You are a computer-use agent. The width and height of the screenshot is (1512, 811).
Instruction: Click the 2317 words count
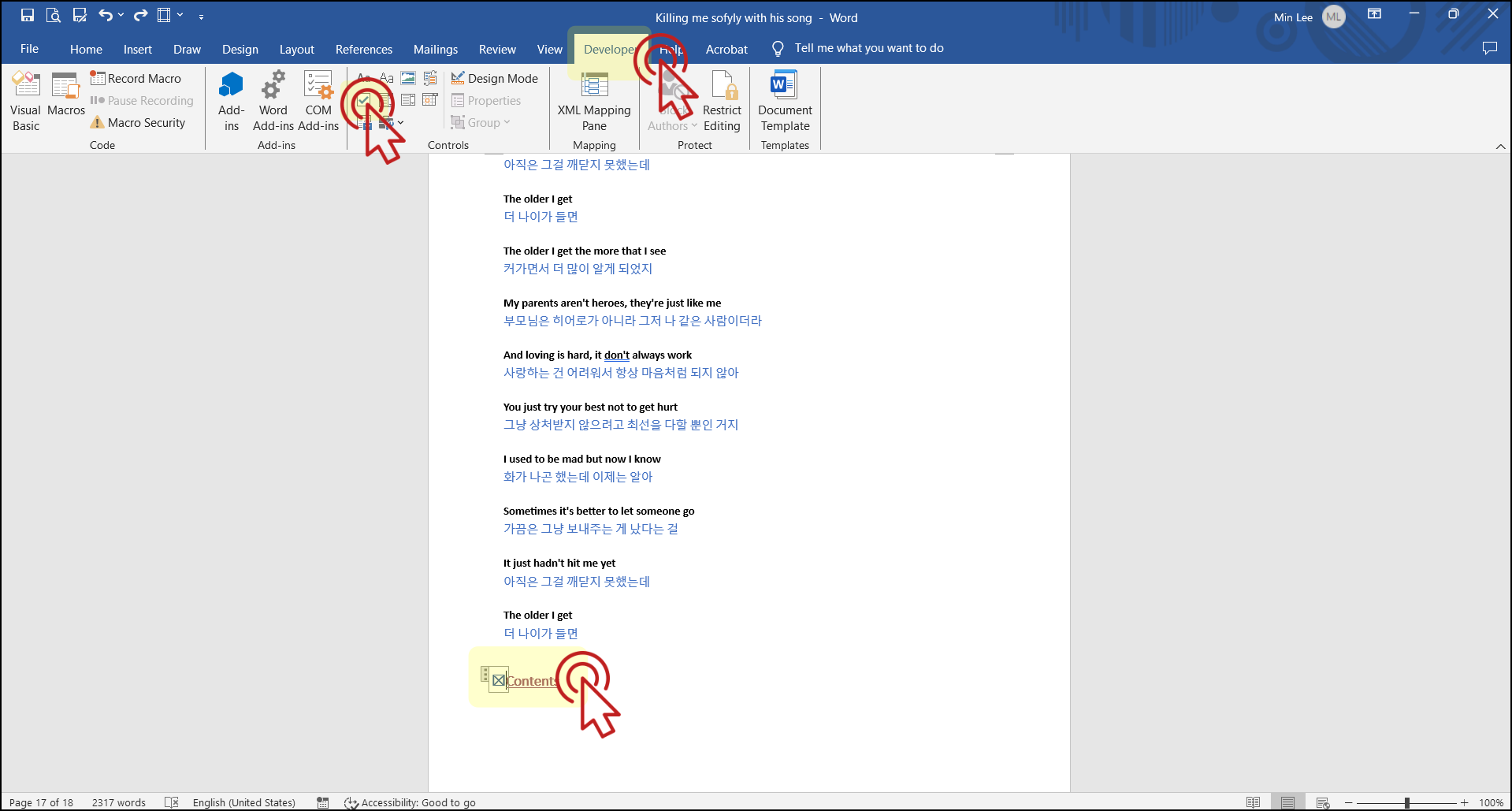coord(119,802)
